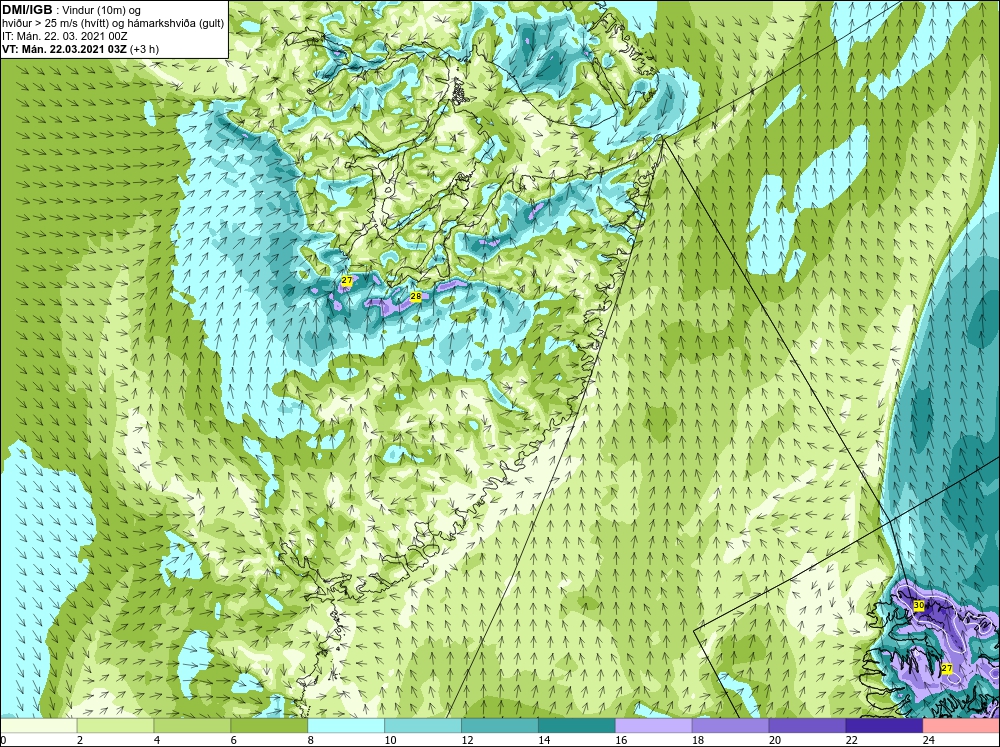Click the 2–4 m/s light green legend swatch
1000x747 pixels.
point(115,726)
